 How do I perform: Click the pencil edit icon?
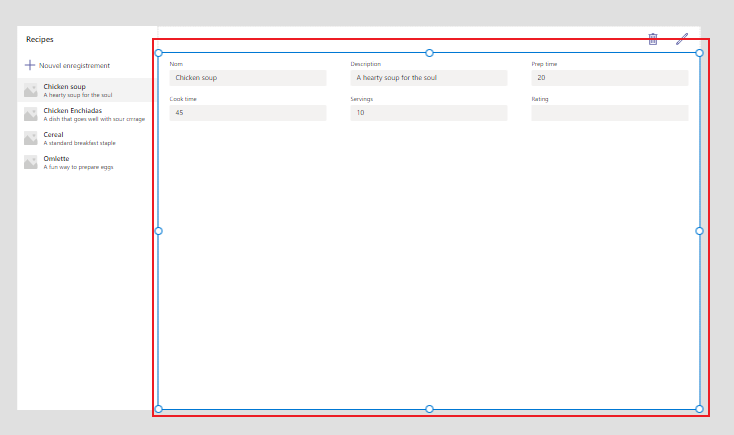[x=682, y=39]
